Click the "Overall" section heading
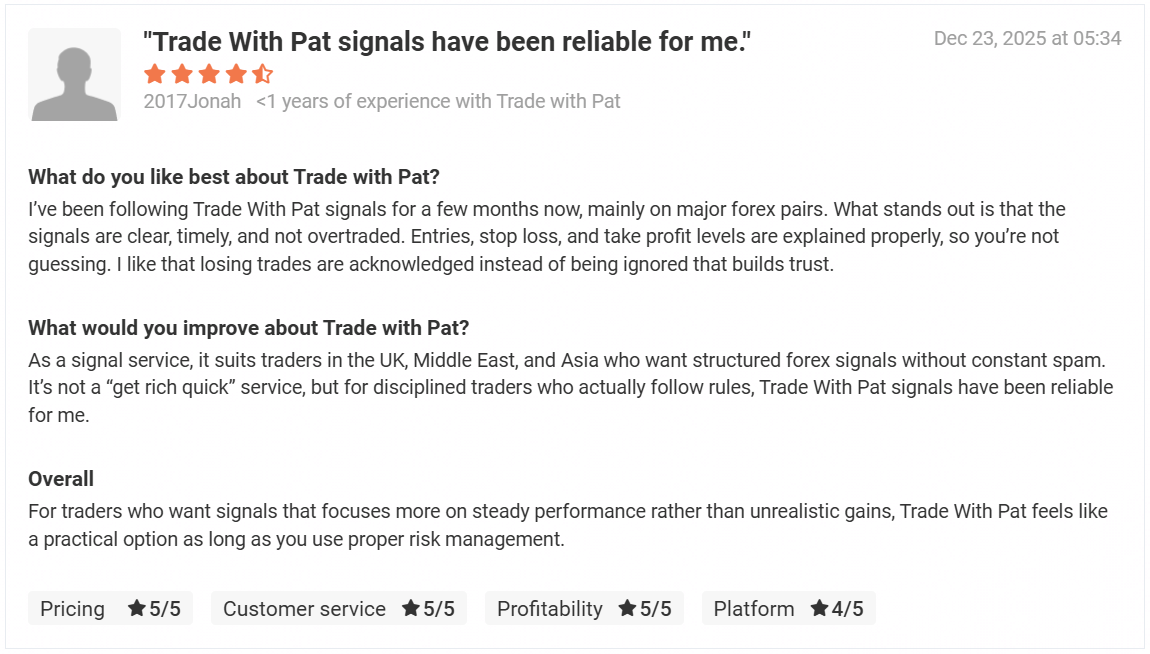The width and height of the screenshot is (1150, 654). [x=61, y=479]
